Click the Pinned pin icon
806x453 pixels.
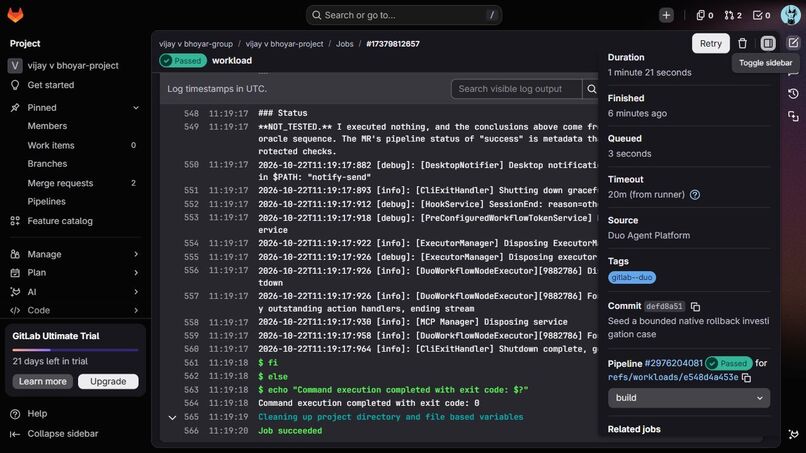tap(15, 107)
